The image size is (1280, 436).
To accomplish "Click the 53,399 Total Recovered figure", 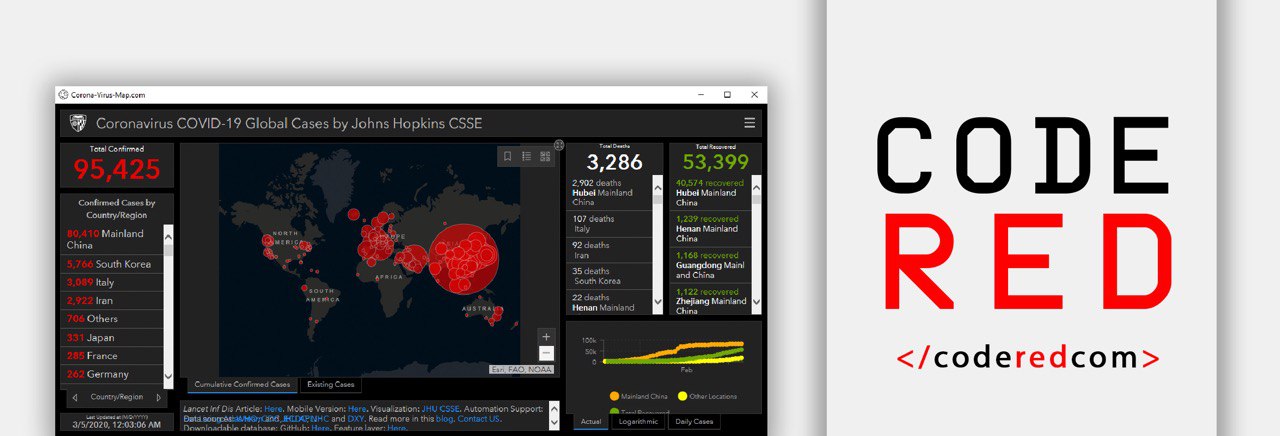I will click(x=716, y=162).
